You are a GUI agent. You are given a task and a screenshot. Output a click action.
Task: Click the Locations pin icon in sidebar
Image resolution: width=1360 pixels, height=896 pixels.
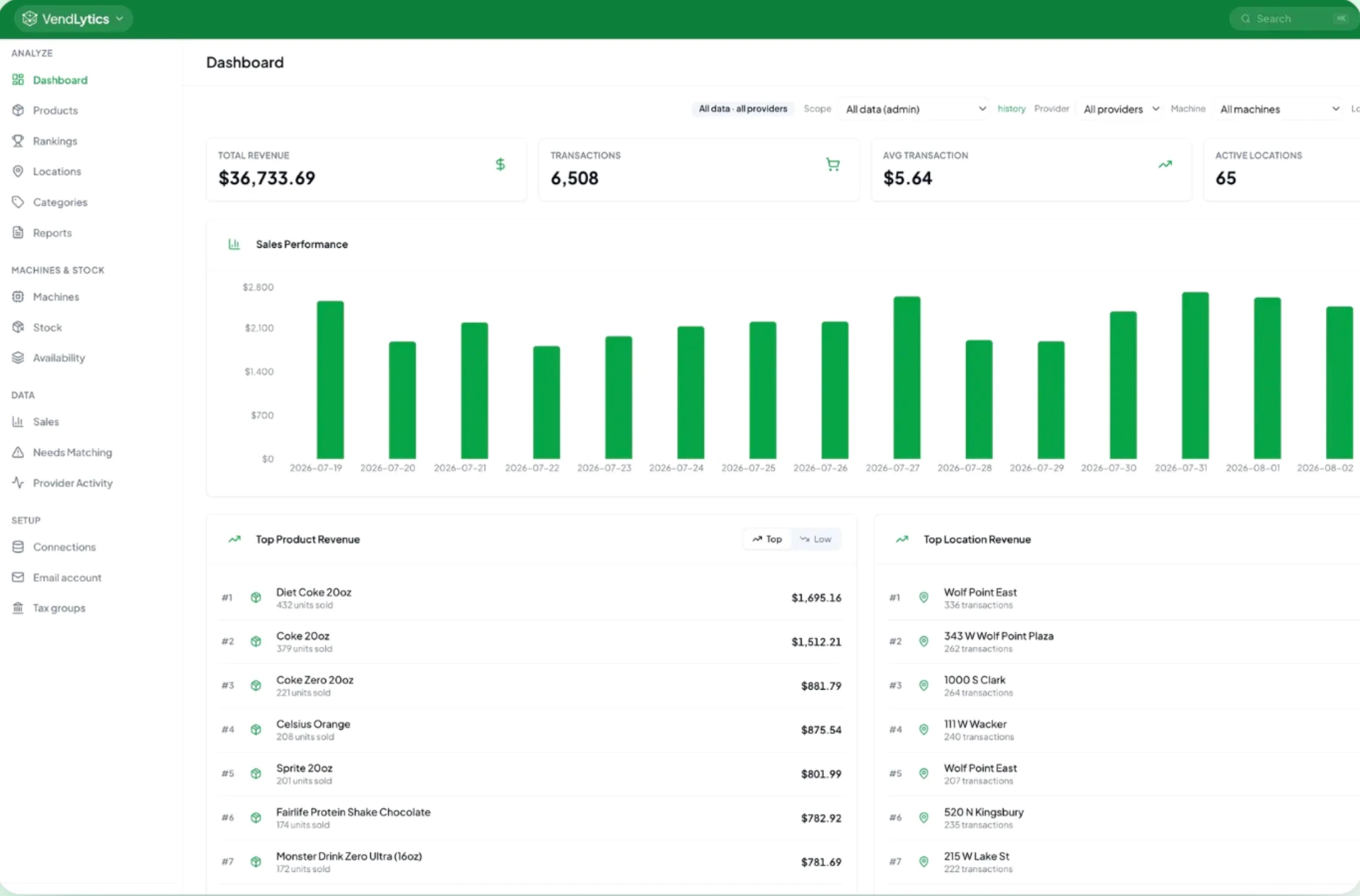point(18,171)
